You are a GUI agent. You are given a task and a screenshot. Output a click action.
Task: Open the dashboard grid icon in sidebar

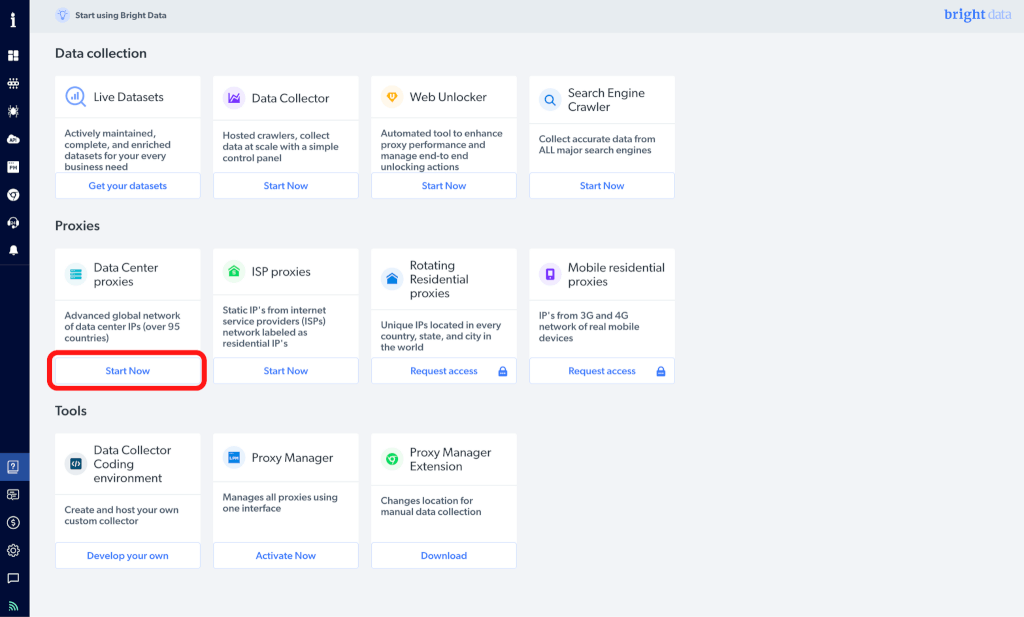point(14,56)
